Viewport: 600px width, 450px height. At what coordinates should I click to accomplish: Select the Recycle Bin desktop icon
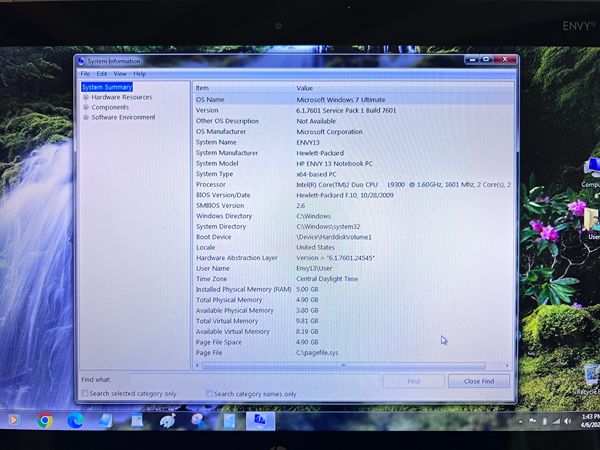click(x=591, y=380)
